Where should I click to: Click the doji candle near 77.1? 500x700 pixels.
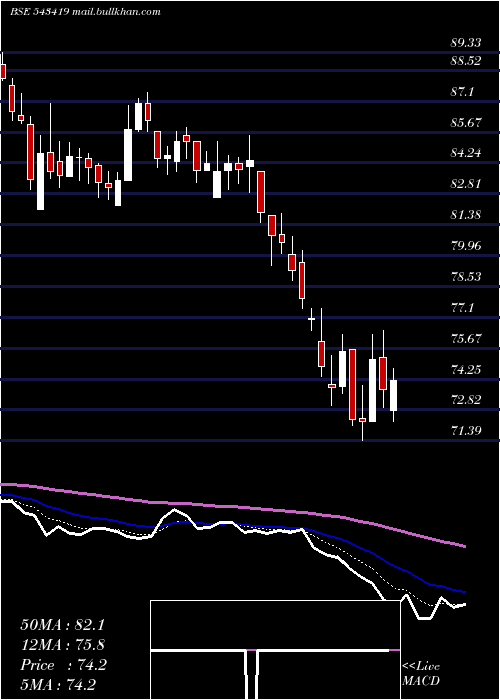312,319
